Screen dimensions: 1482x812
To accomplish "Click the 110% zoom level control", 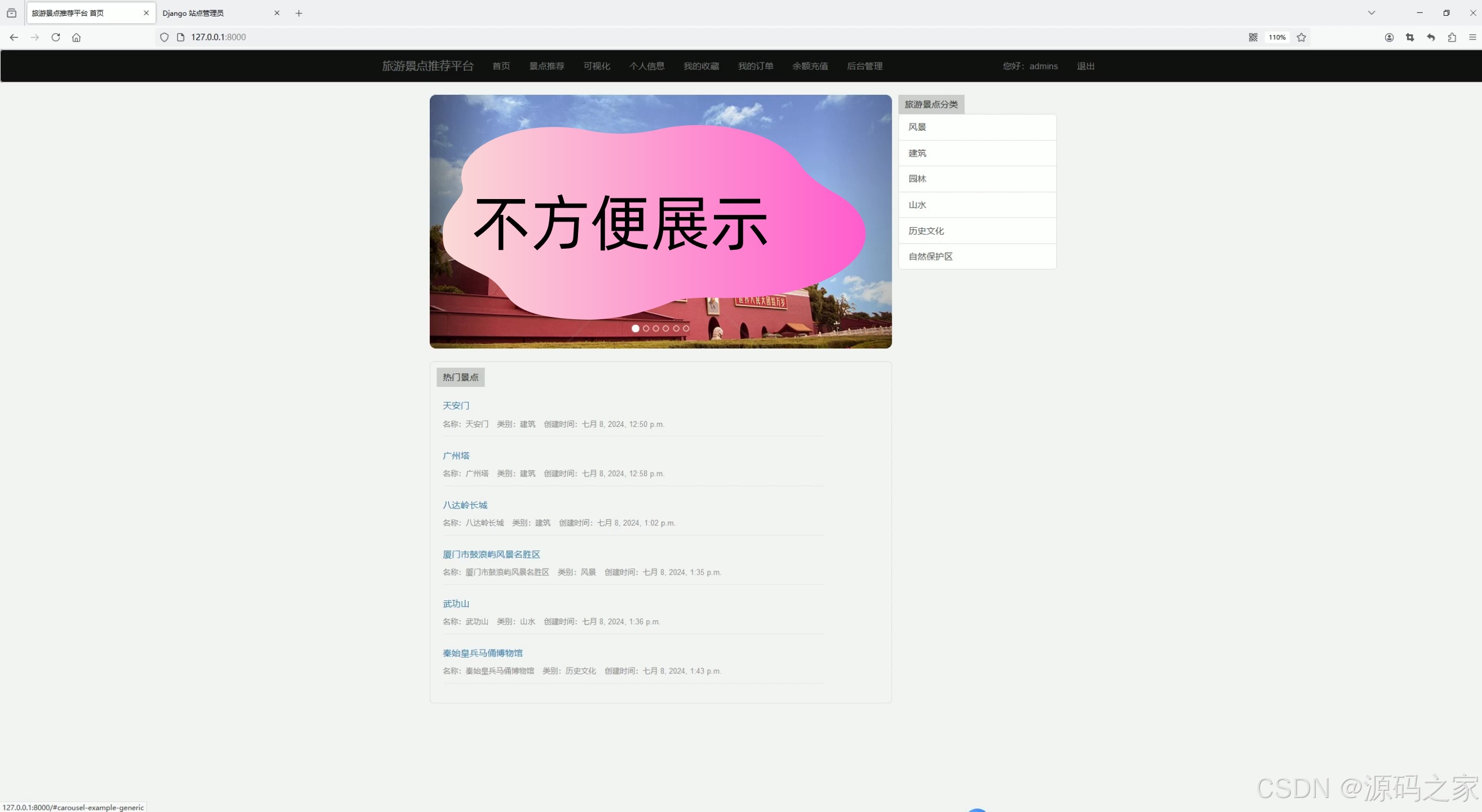I will [1277, 37].
